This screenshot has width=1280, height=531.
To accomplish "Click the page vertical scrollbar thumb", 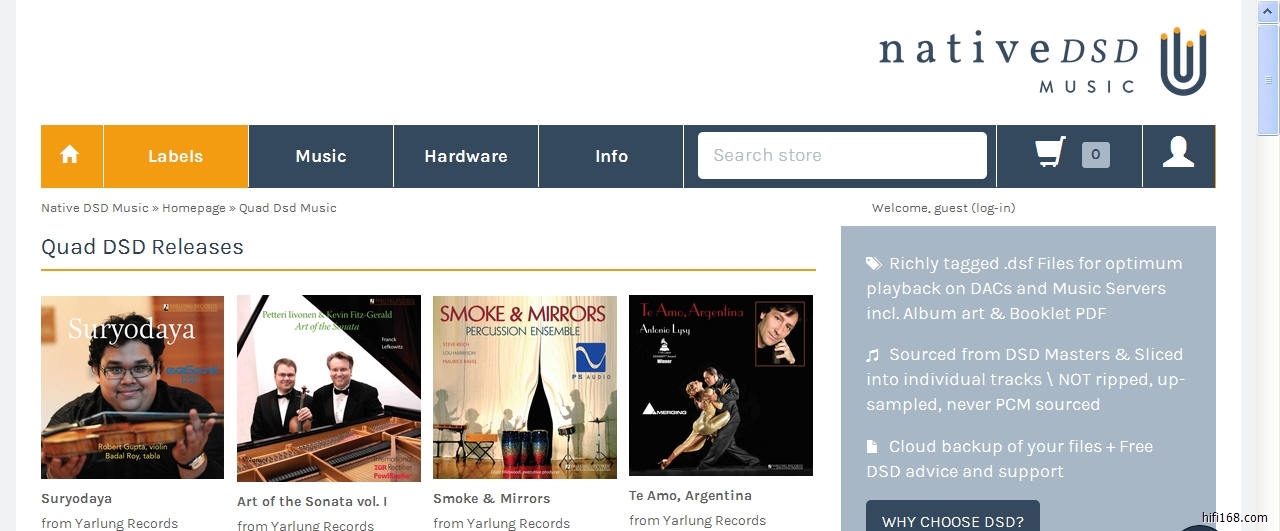I will (1269, 83).
